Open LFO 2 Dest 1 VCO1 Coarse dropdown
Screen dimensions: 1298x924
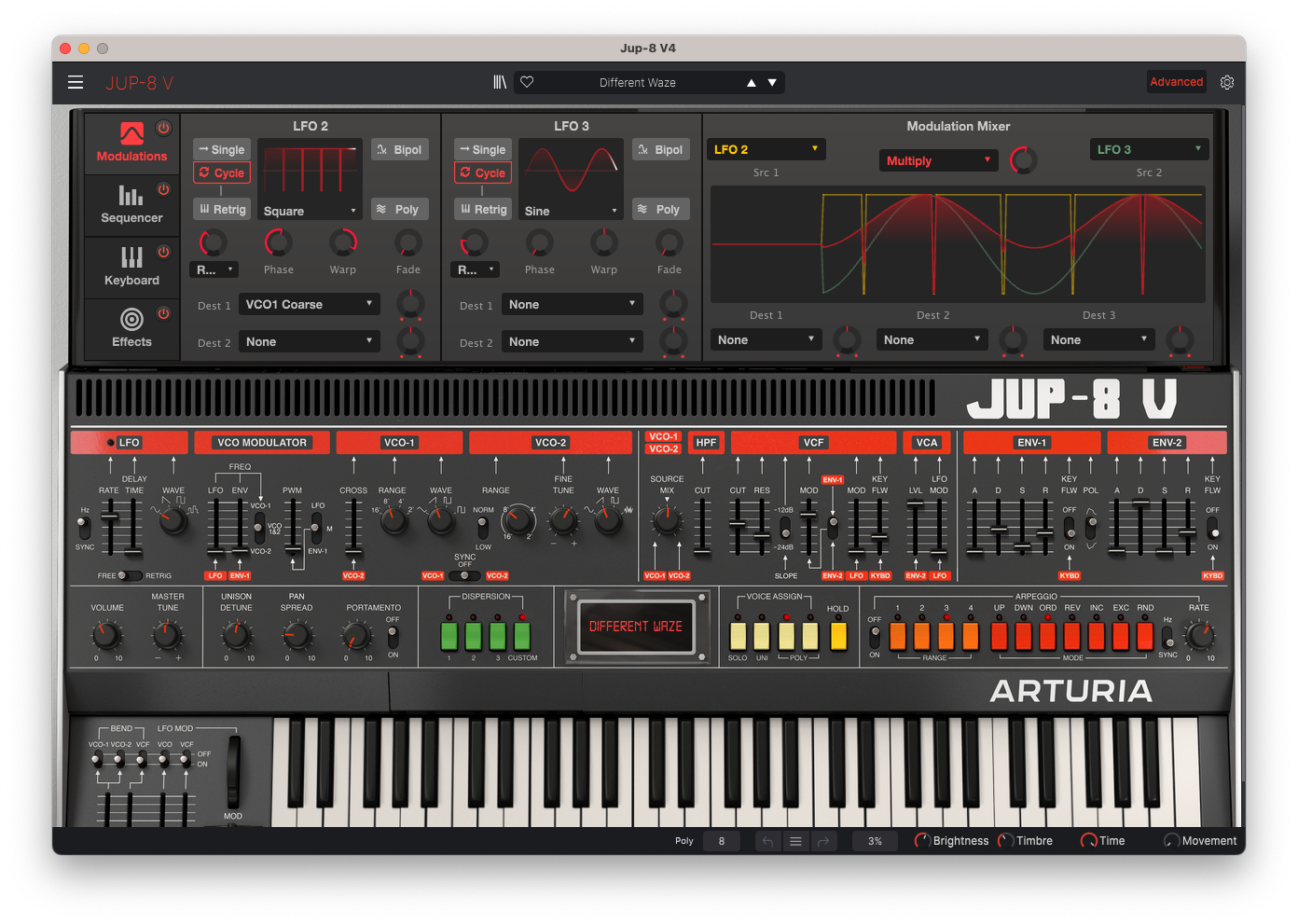tap(309, 304)
